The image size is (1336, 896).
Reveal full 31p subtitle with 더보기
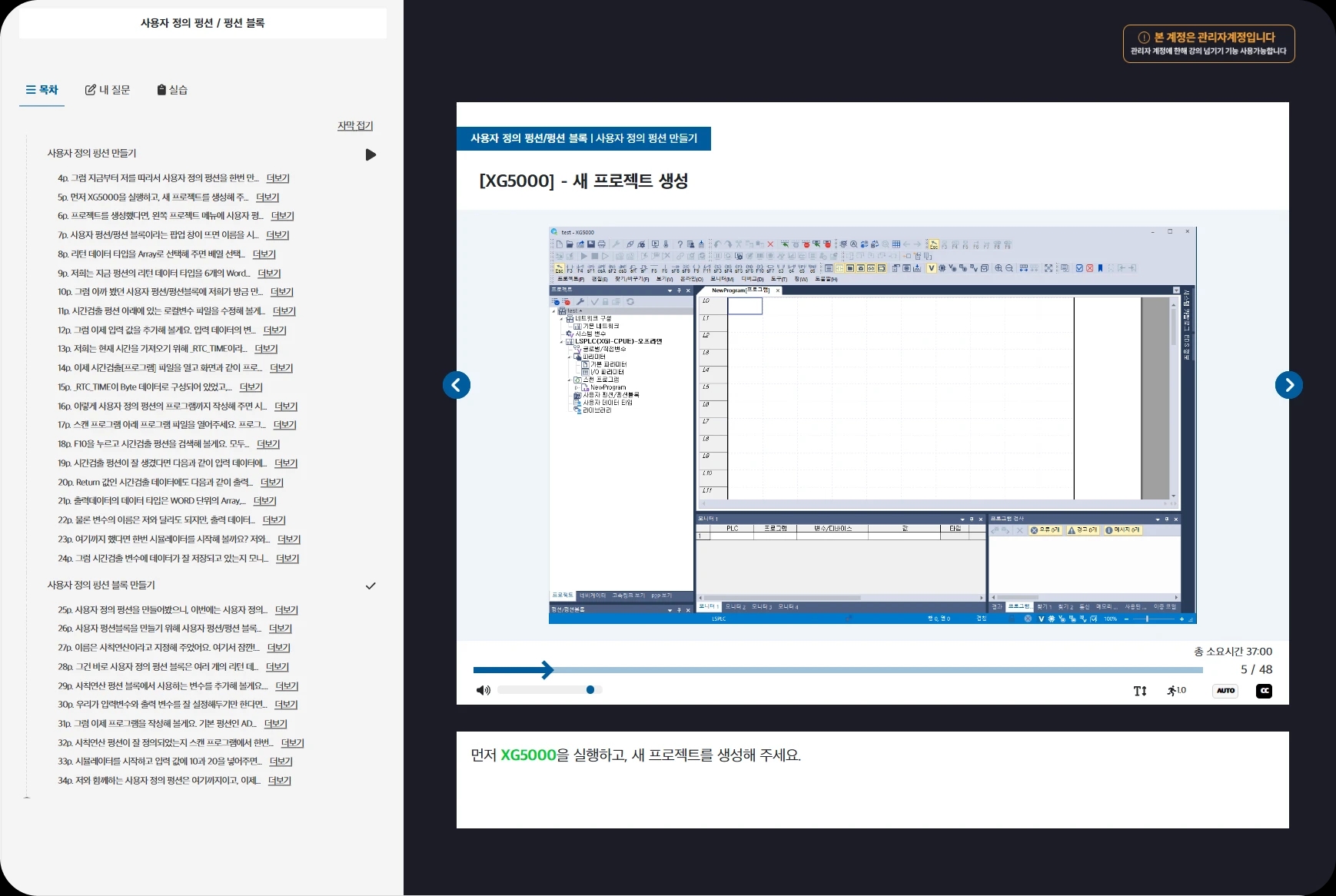[x=275, y=724]
